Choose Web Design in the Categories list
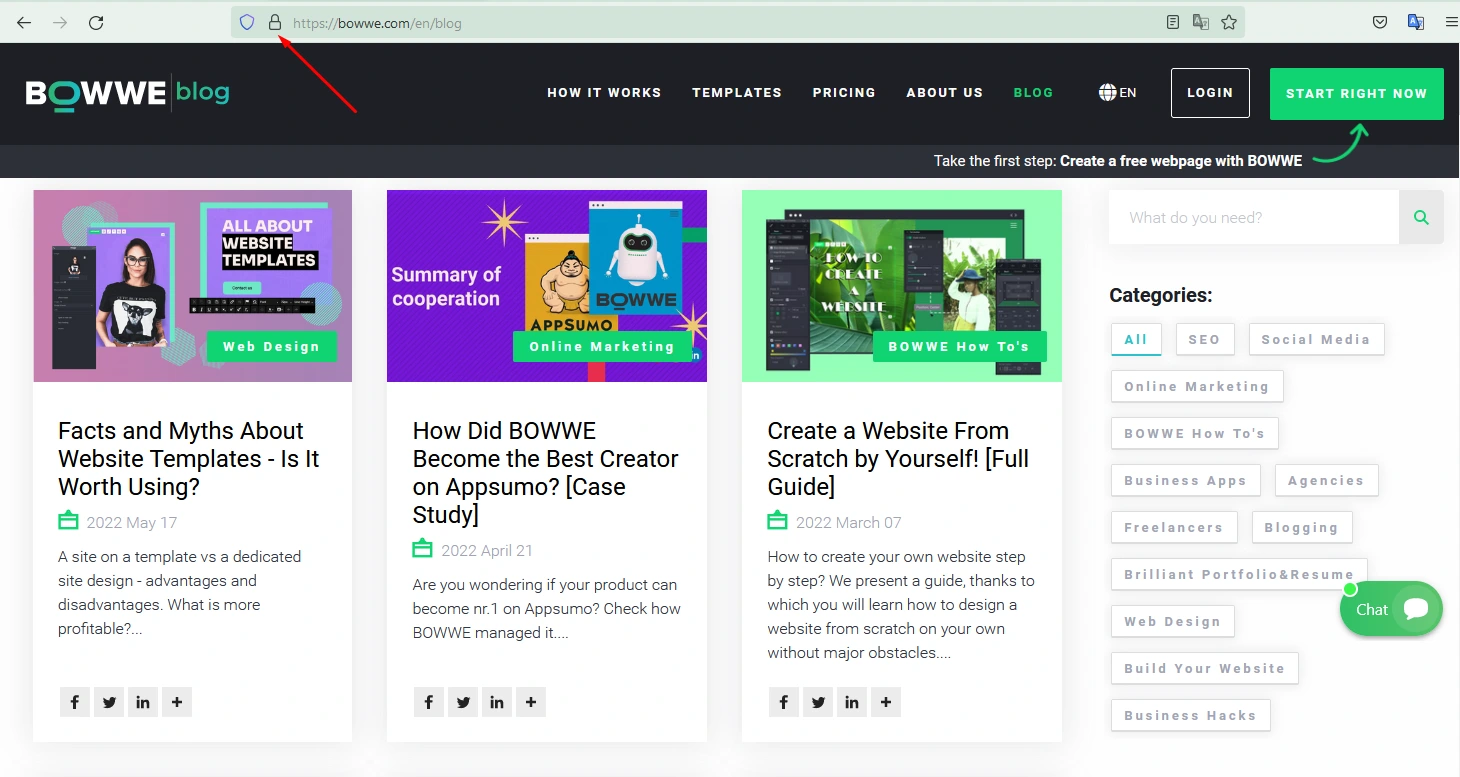The image size is (1460, 777). [x=1173, y=621]
